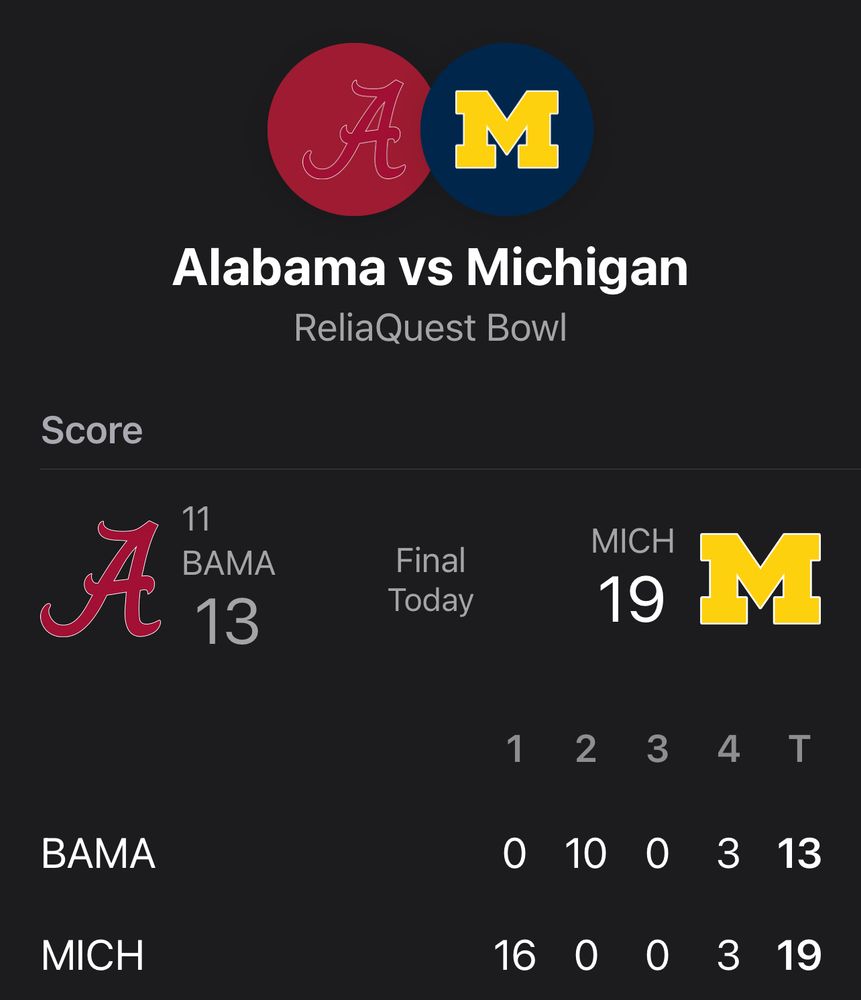Select the MICH abbreviation above score 19
The width and height of the screenshot is (861, 1000).
point(633,542)
